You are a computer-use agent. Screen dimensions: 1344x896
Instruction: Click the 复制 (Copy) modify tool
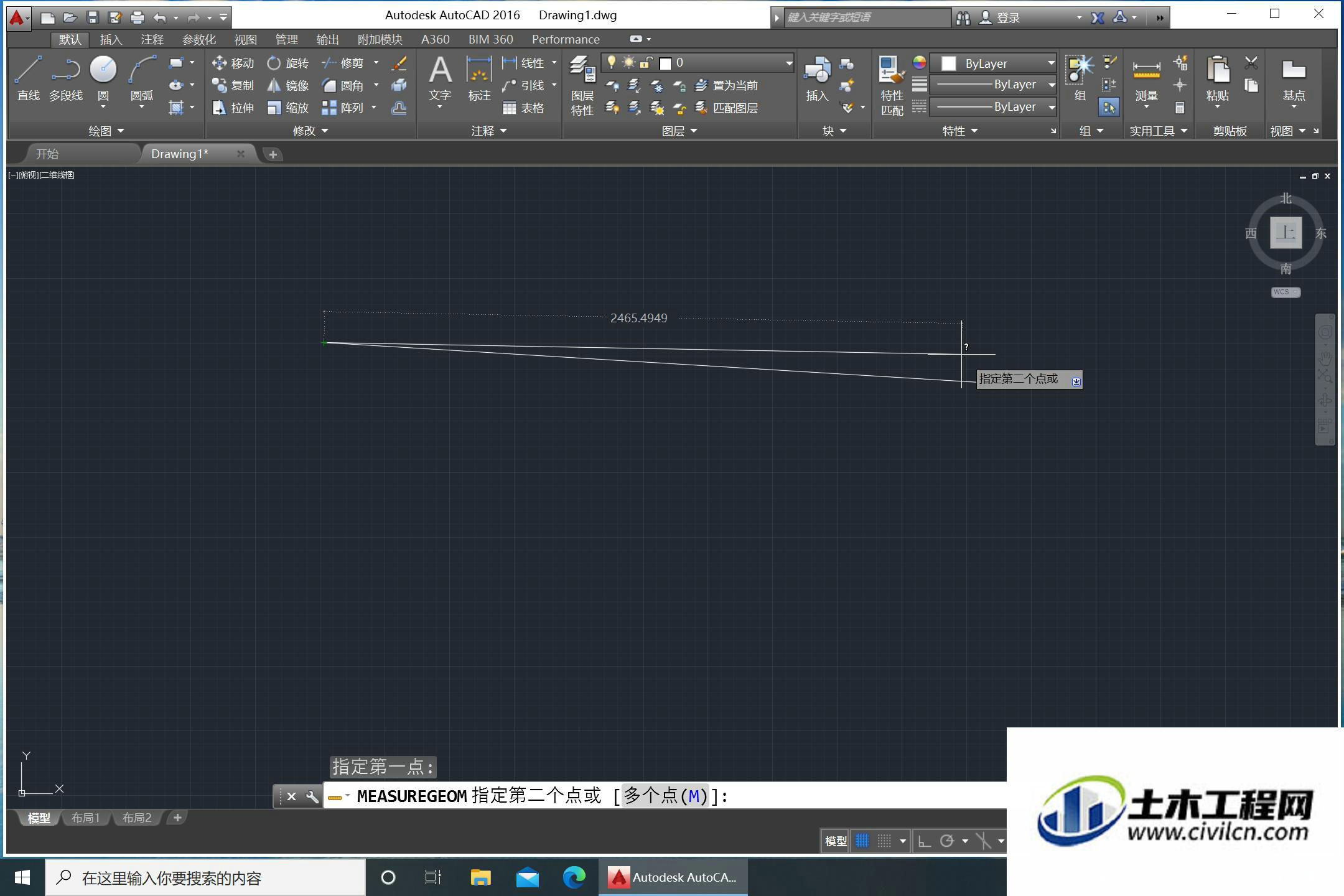pyautogui.click(x=233, y=85)
